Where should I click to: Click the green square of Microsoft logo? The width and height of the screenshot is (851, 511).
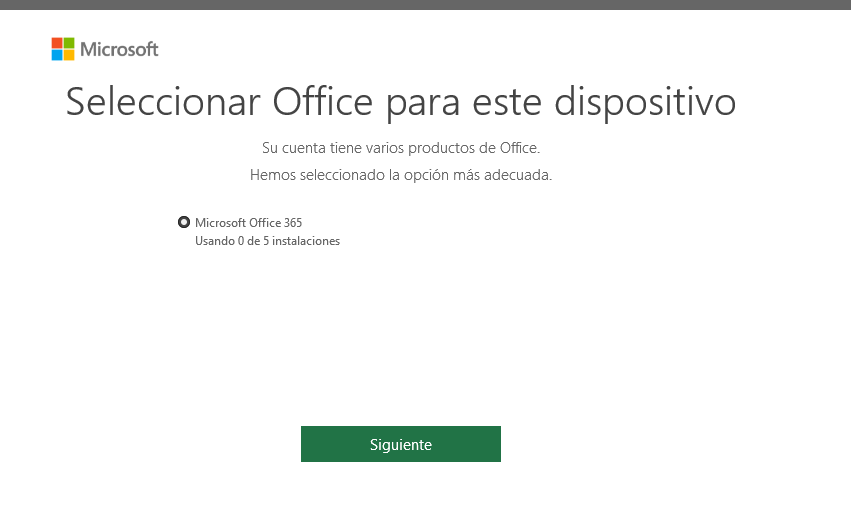pos(69,43)
